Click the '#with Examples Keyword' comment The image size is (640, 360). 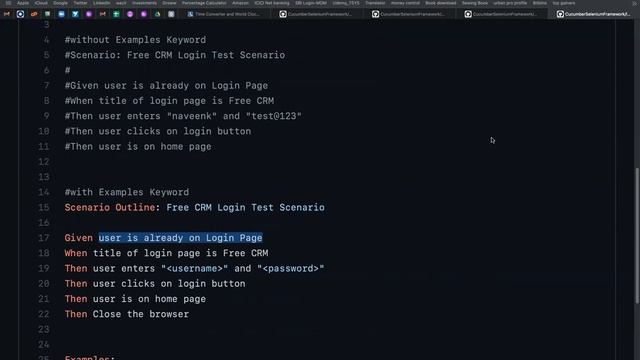pyautogui.click(x=127, y=192)
